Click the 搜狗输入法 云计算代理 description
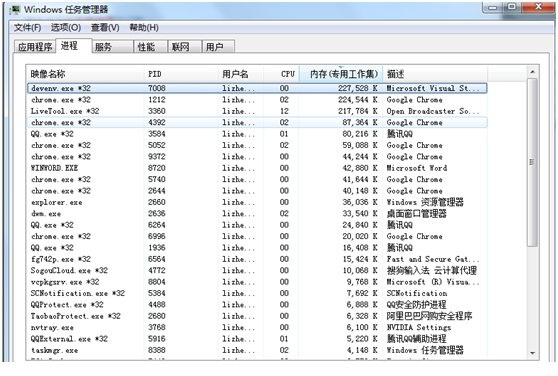The image size is (558, 376). 432,270
